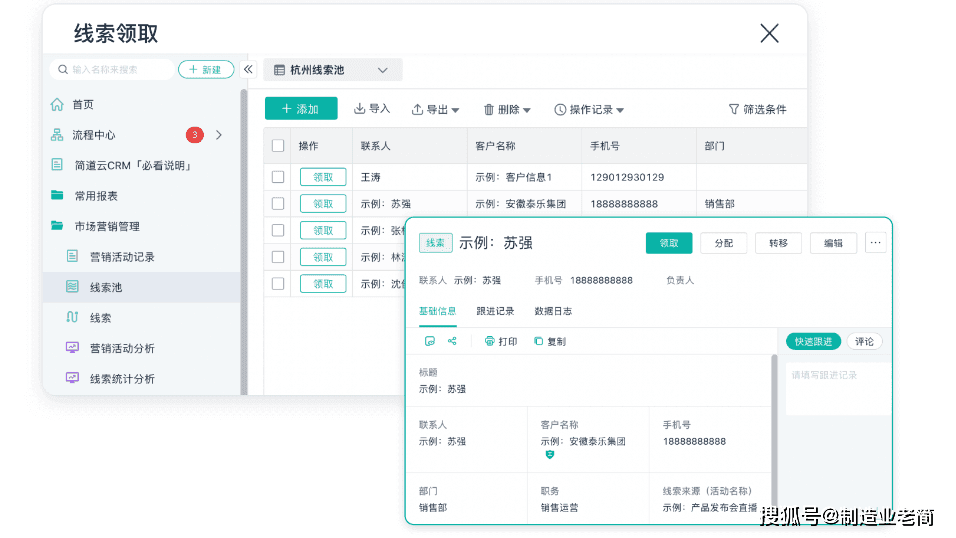This screenshot has height=538, width=956.
Task: Click the red 3 notification badge
Action: point(194,135)
